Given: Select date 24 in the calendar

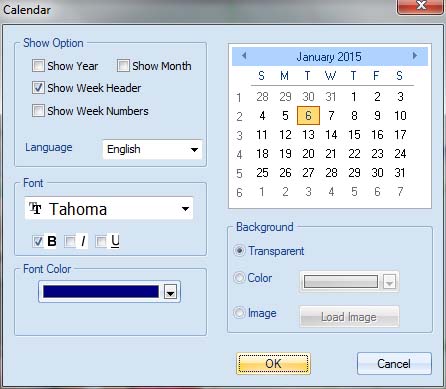Looking at the screenshot, I should (400, 154).
